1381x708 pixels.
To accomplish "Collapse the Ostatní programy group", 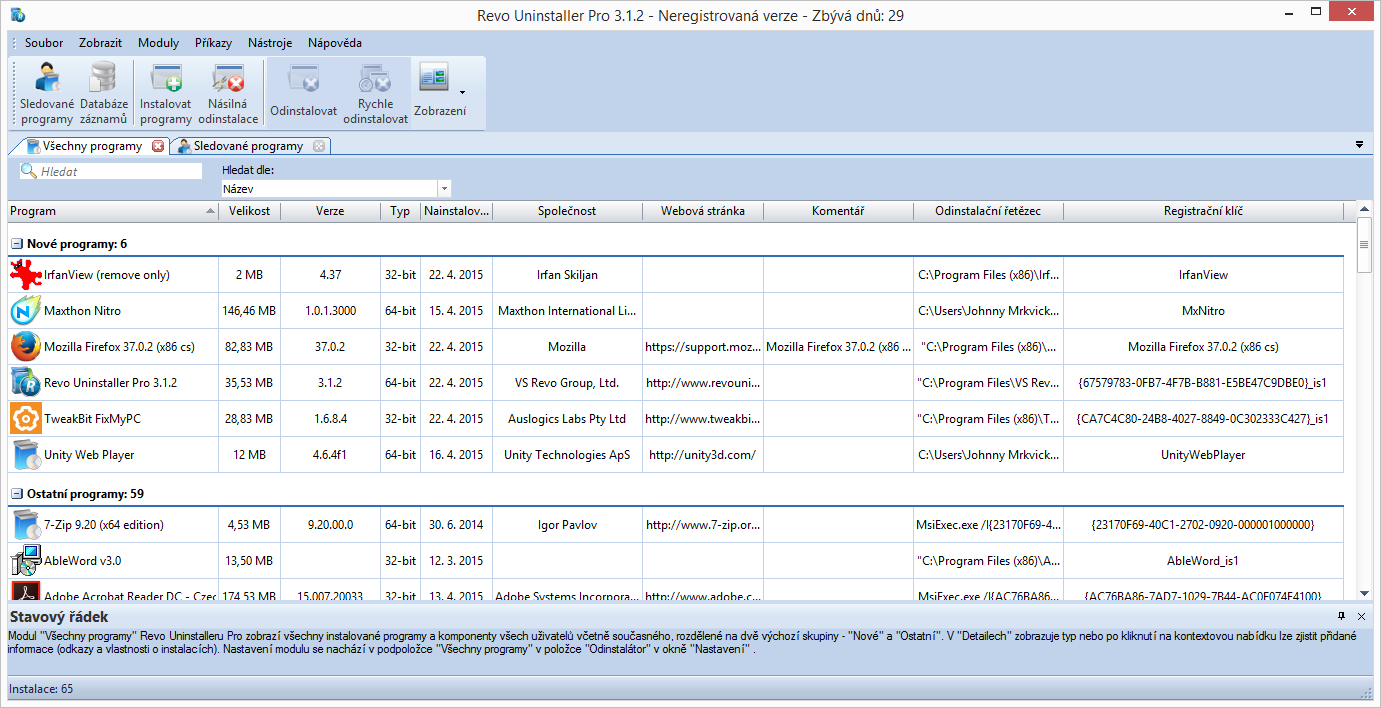I will click(16, 493).
